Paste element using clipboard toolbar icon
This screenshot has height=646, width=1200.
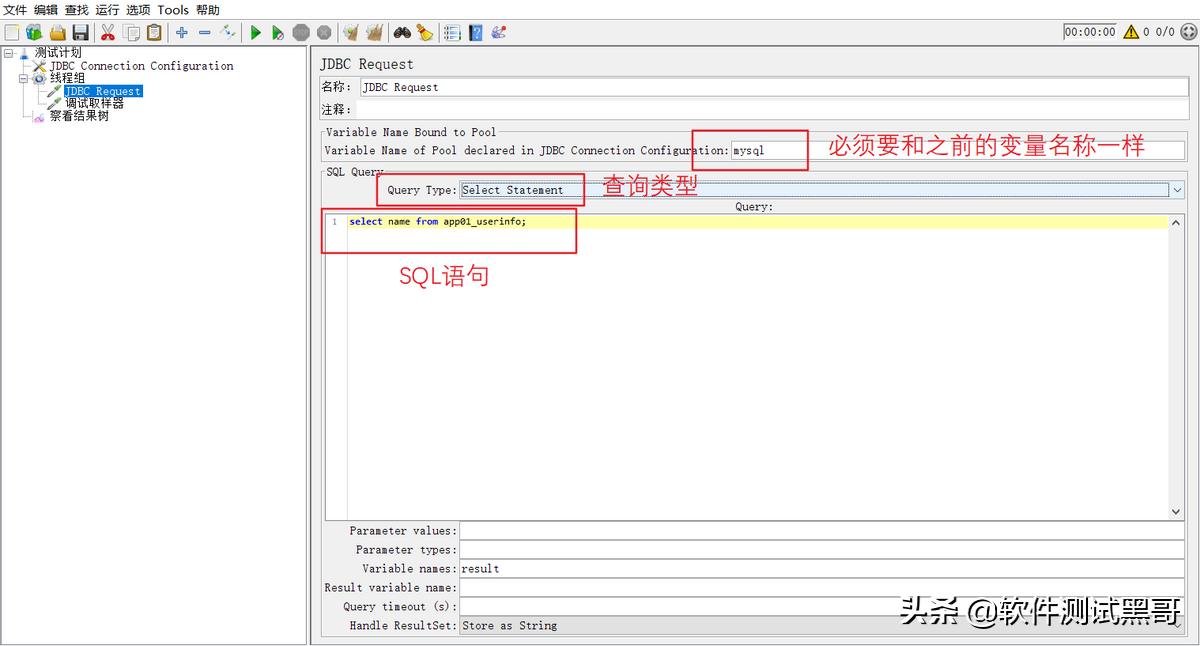154,32
